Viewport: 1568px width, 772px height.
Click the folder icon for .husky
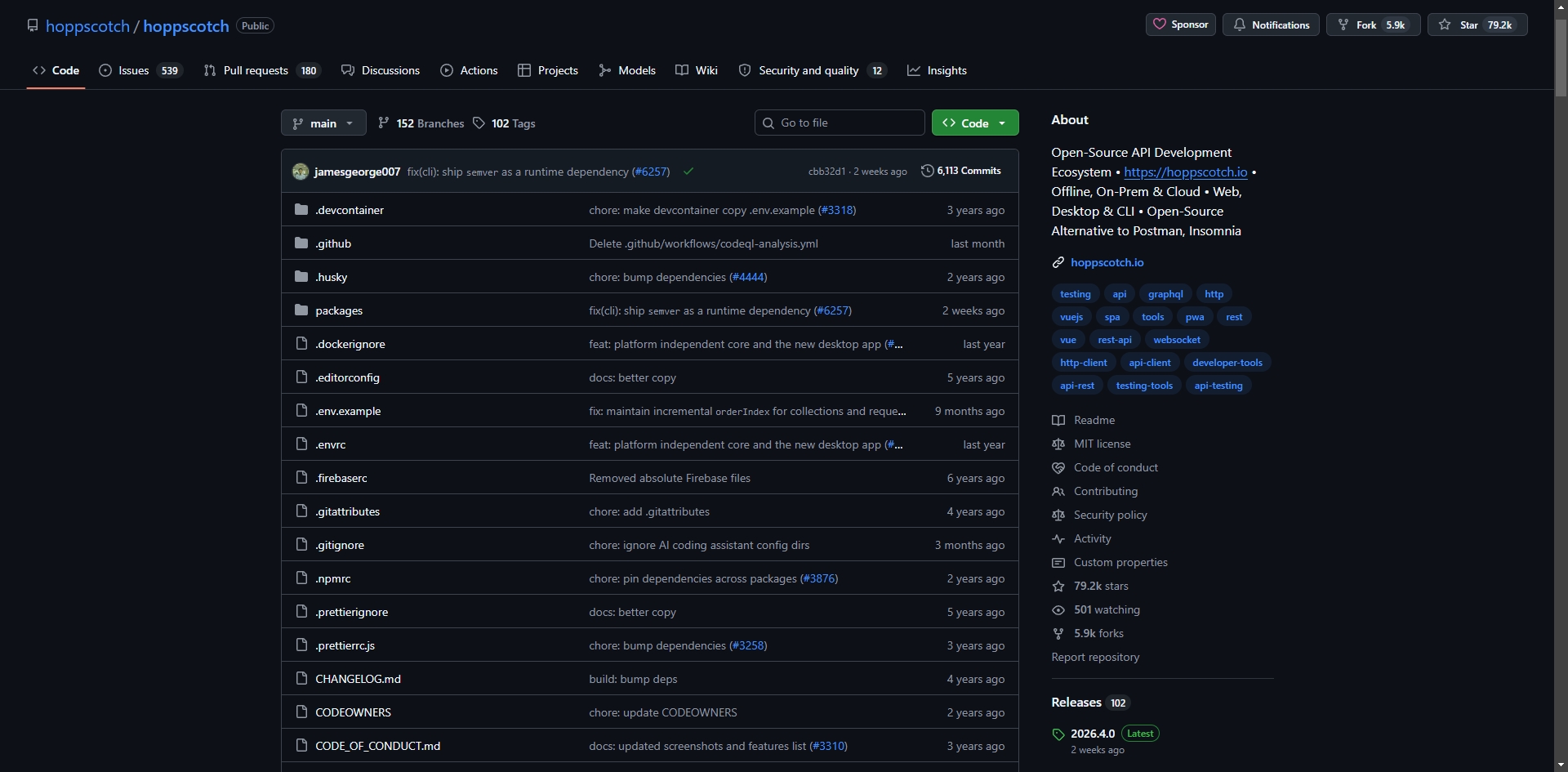[x=301, y=277]
